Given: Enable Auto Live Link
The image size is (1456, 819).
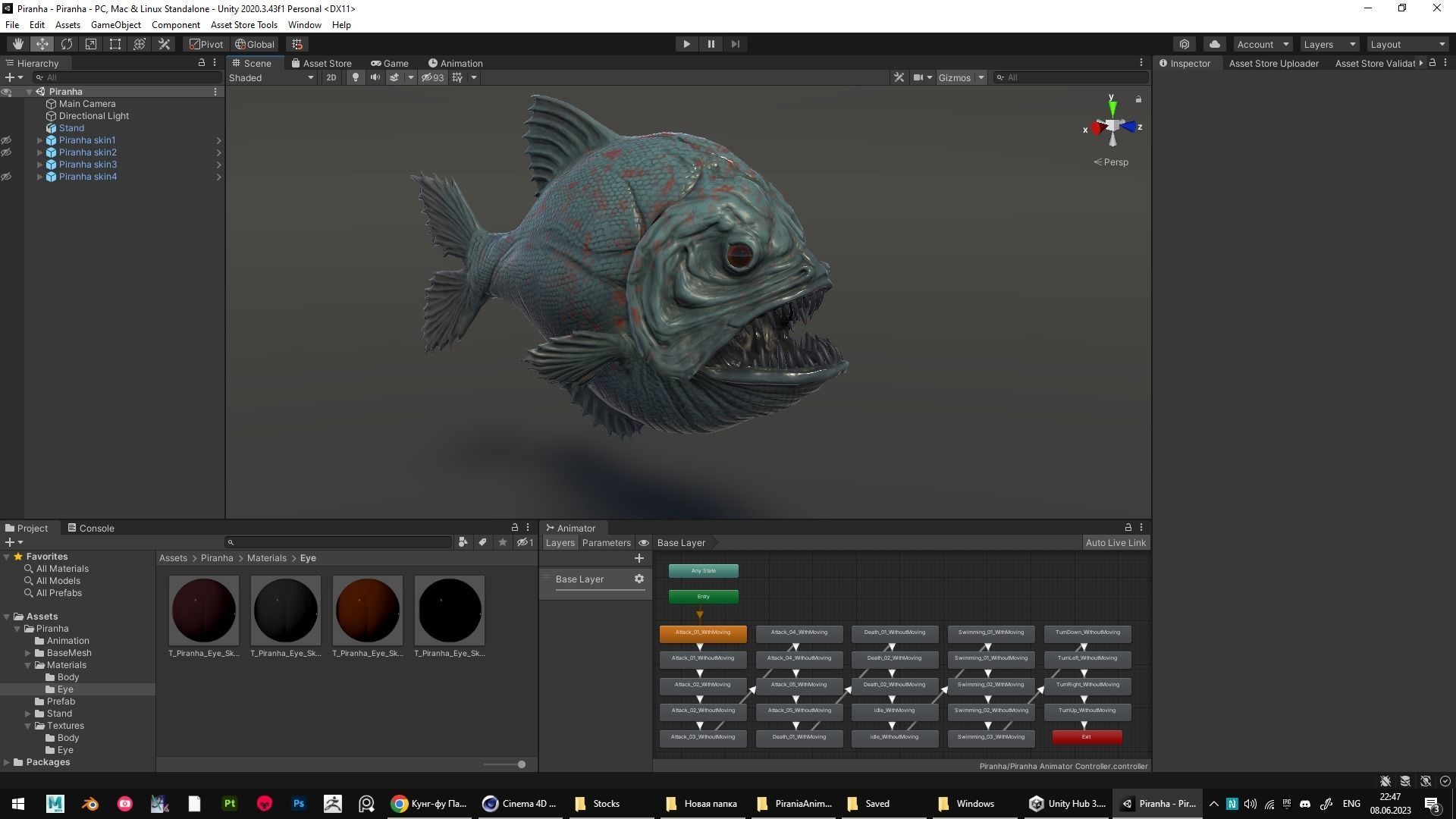Looking at the screenshot, I should (1116, 542).
